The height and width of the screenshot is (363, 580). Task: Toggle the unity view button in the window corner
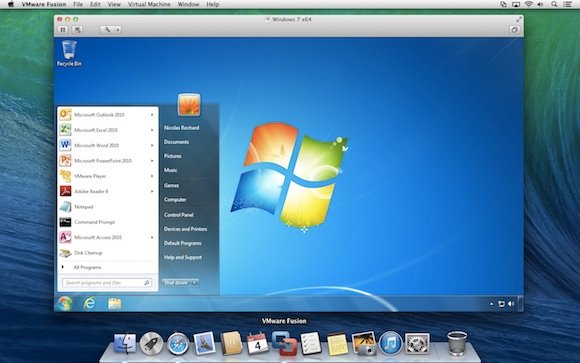[514, 30]
